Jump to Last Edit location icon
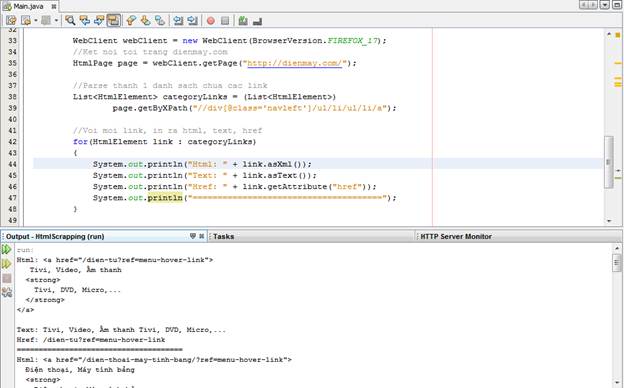Image resolution: width=624 pixels, height=388 pixels. [x=11, y=20]
